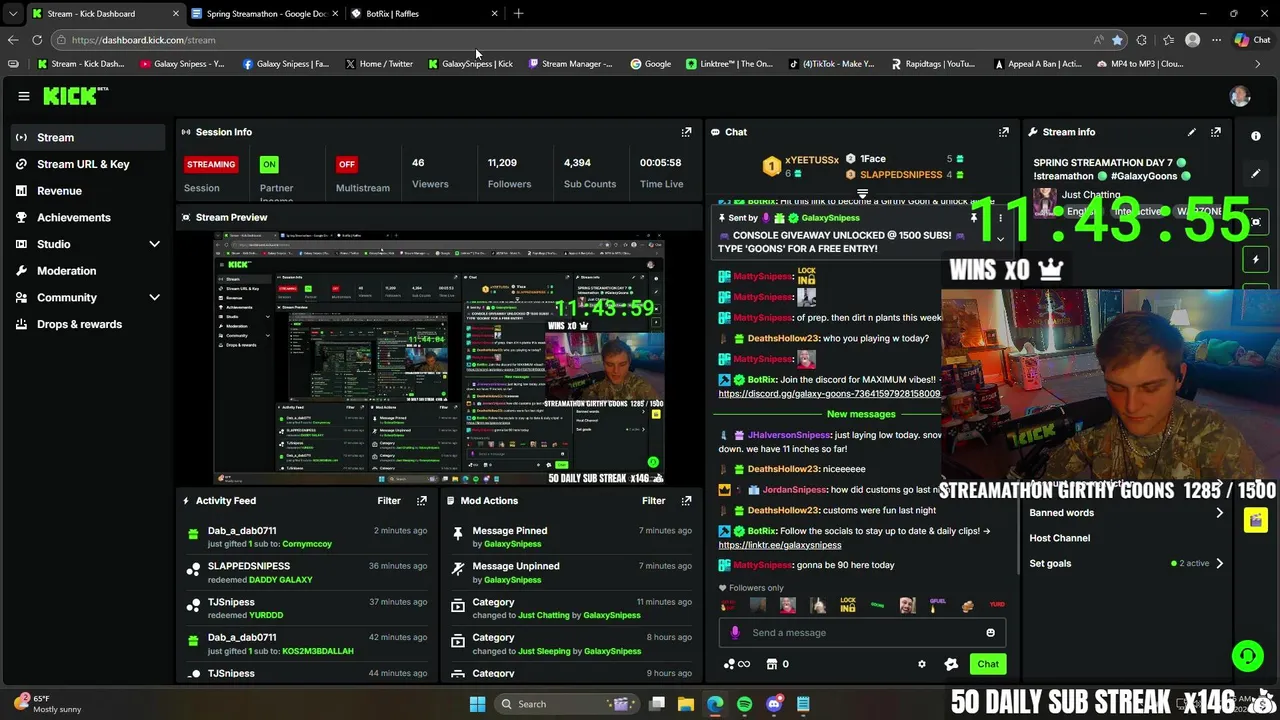Open the linktr.ee/galaxysnipess link in chat

tap(780, 545)
